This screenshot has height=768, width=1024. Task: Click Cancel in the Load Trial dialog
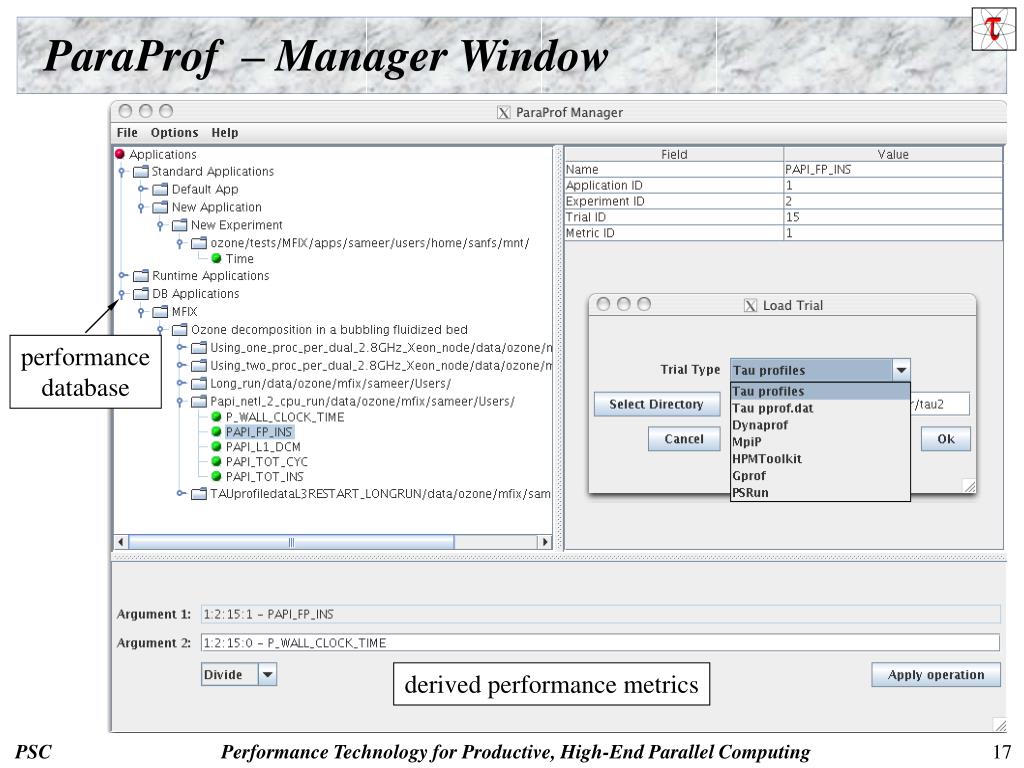[684, 439]
